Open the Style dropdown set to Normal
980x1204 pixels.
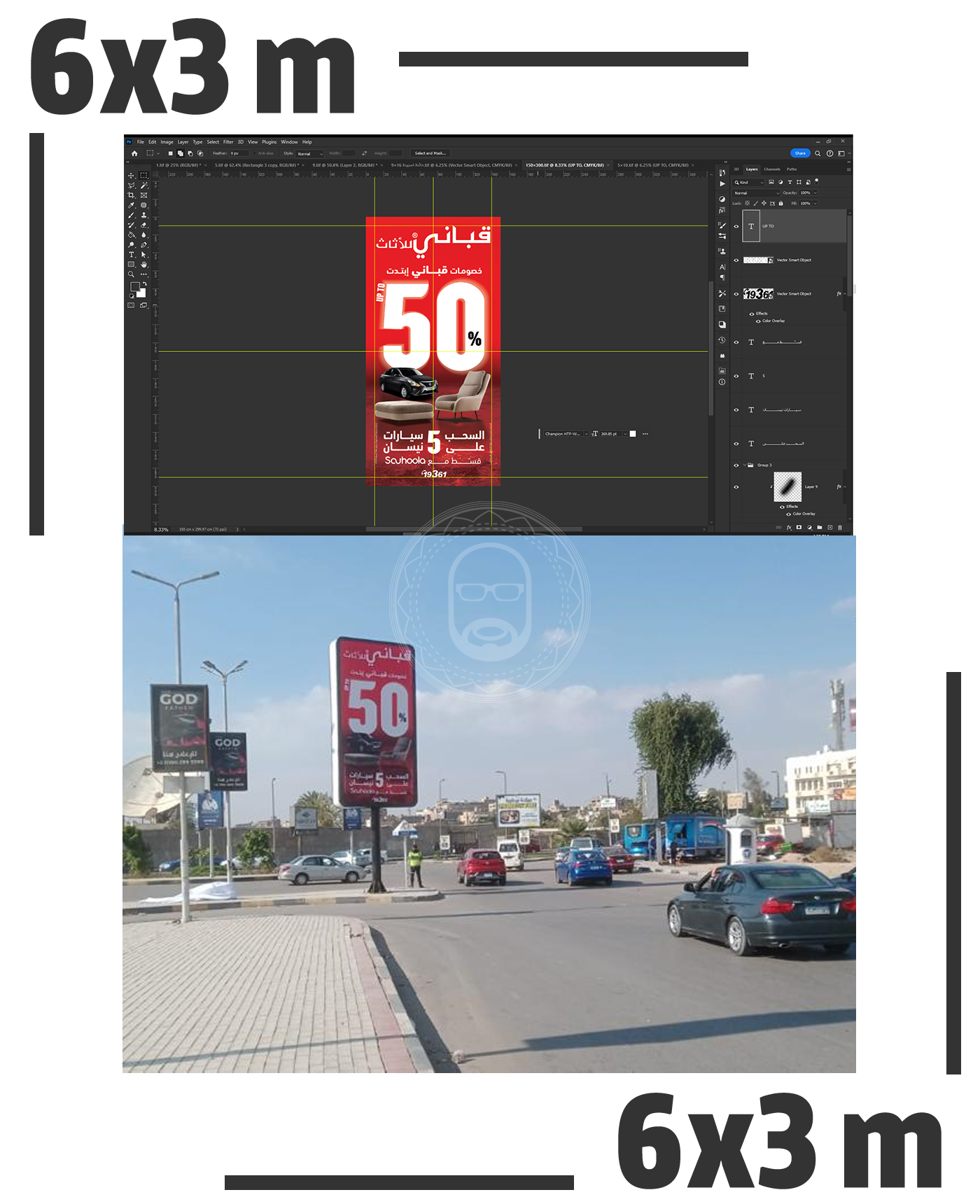[x=310, y=153]
